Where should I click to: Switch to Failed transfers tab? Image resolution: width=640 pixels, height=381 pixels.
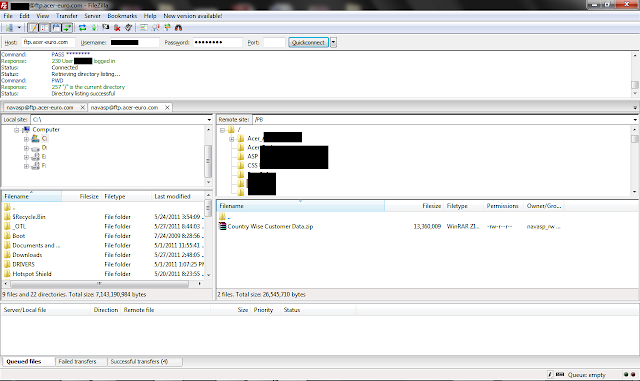click(x=78, y=361)
